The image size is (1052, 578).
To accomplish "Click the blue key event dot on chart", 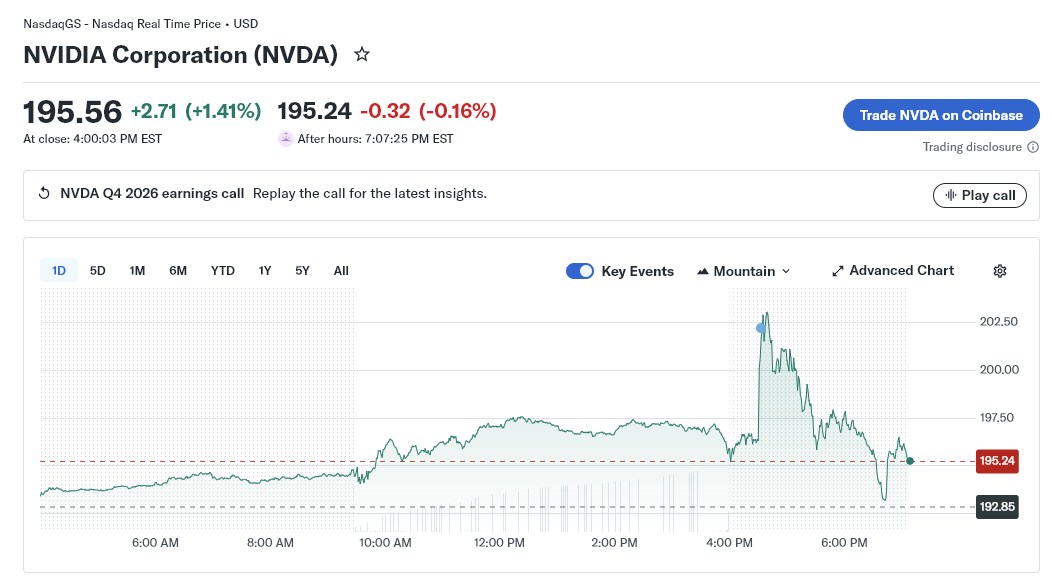I will 761,328.
